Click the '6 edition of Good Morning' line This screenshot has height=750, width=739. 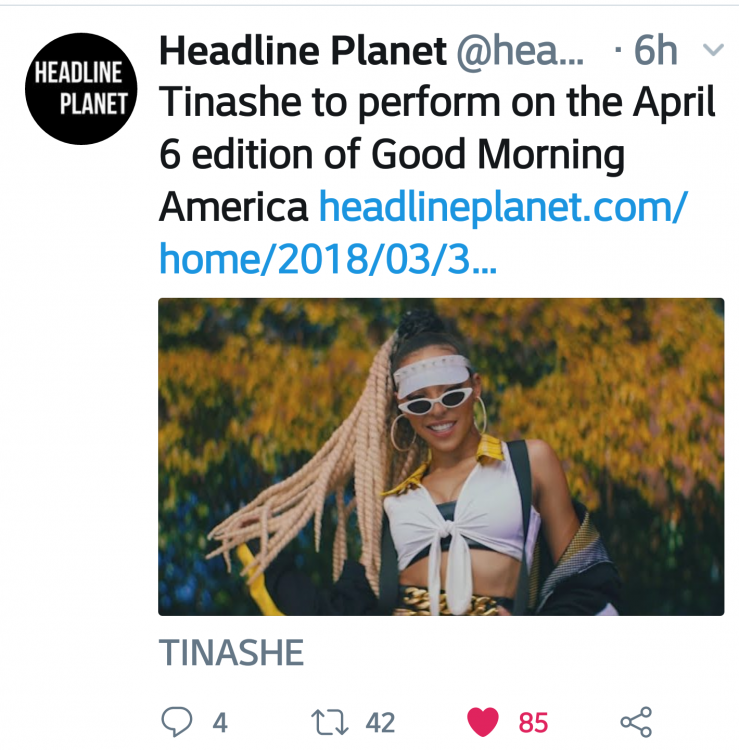pyautogui.click(x=392, y=155)
